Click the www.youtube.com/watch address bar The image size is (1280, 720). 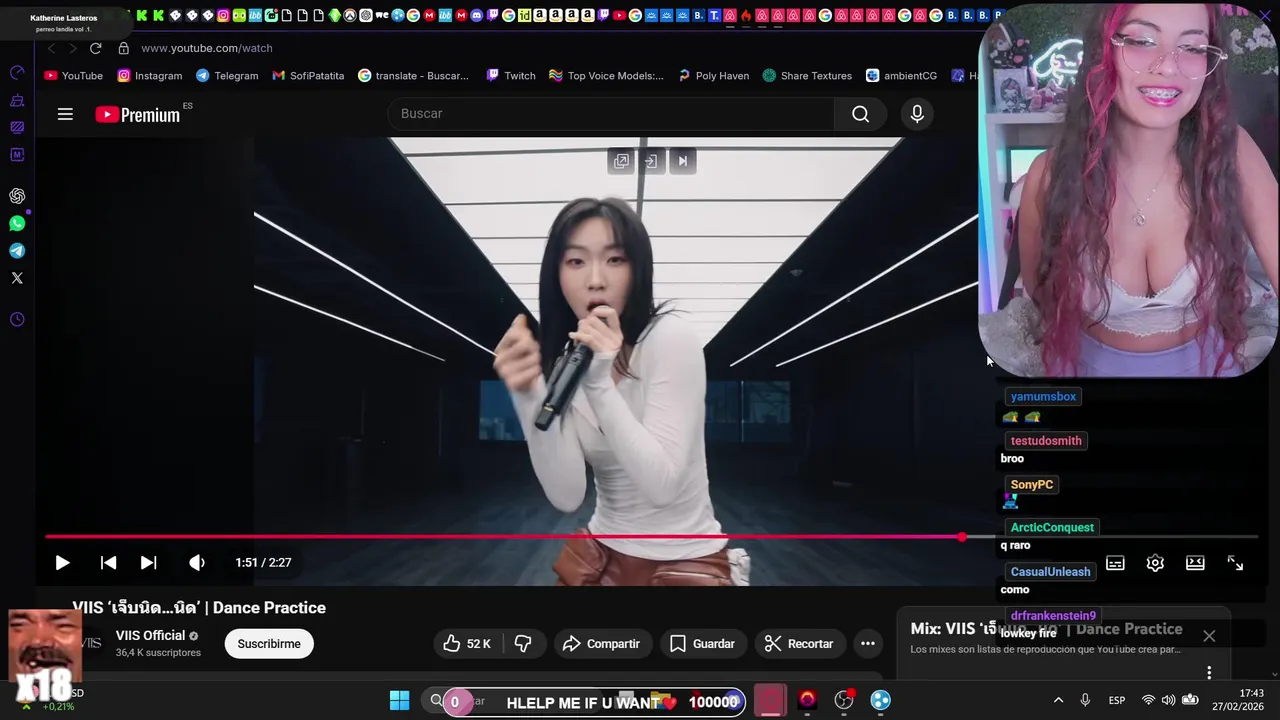pos(207,48)
